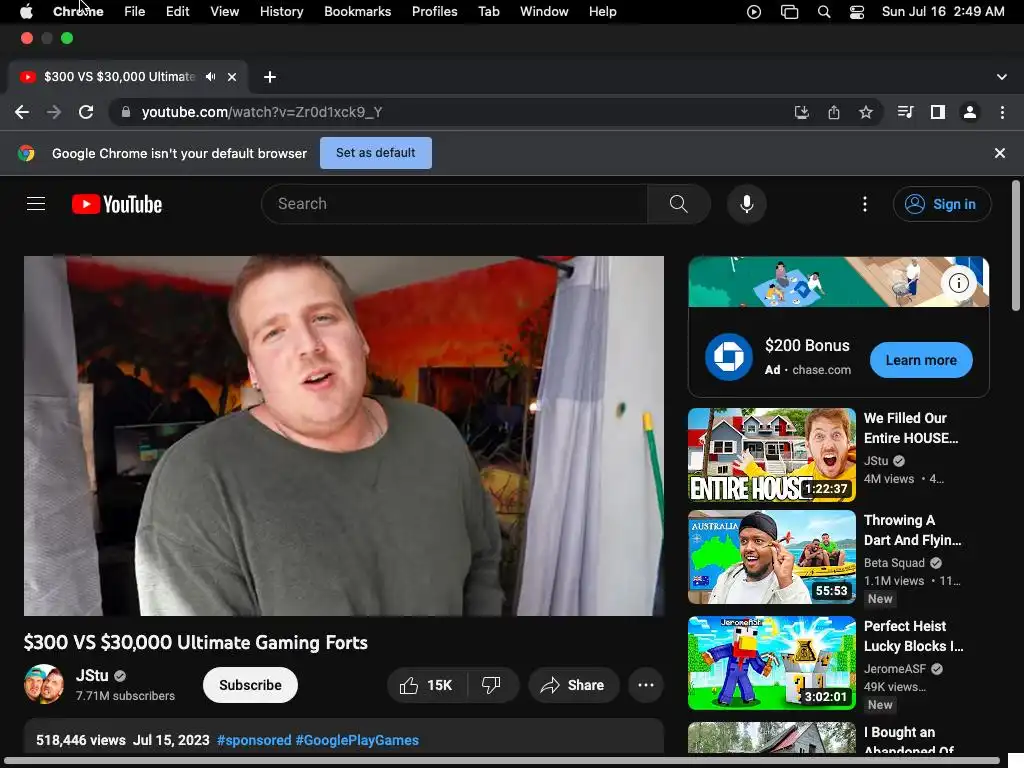Open macOS Control Center icon

857,12
